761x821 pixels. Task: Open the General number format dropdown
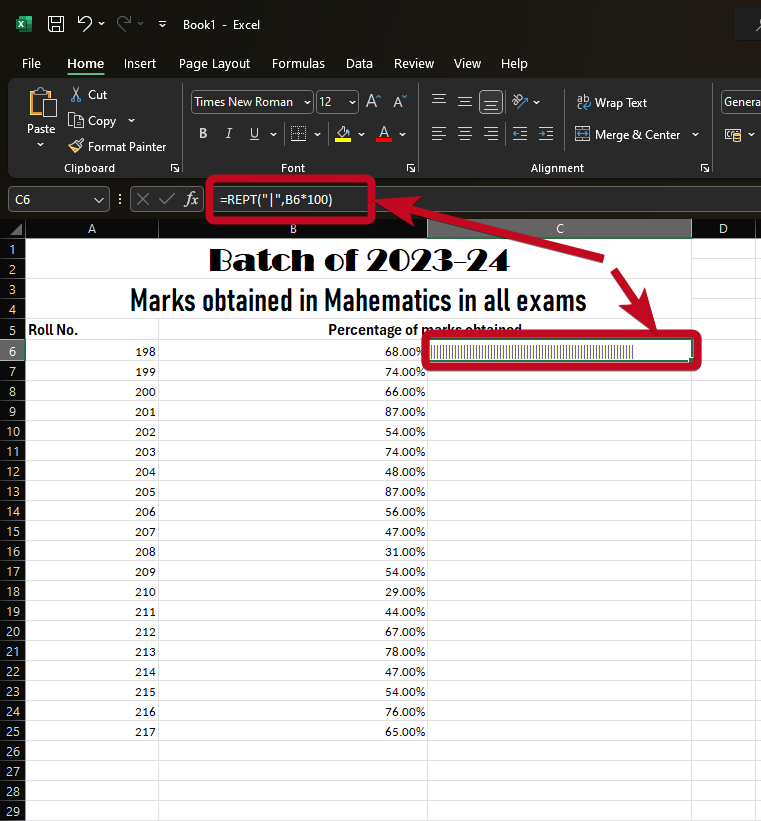(741, 102)
